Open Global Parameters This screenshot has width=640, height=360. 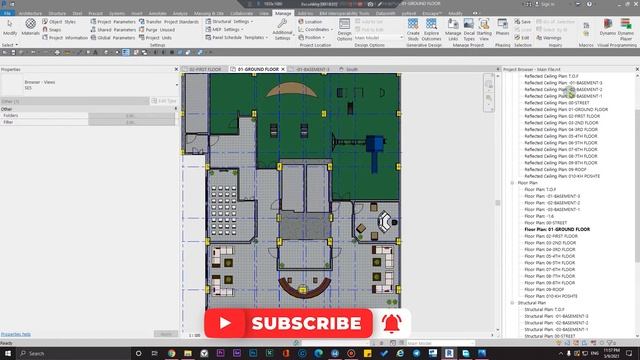[113, 38]
